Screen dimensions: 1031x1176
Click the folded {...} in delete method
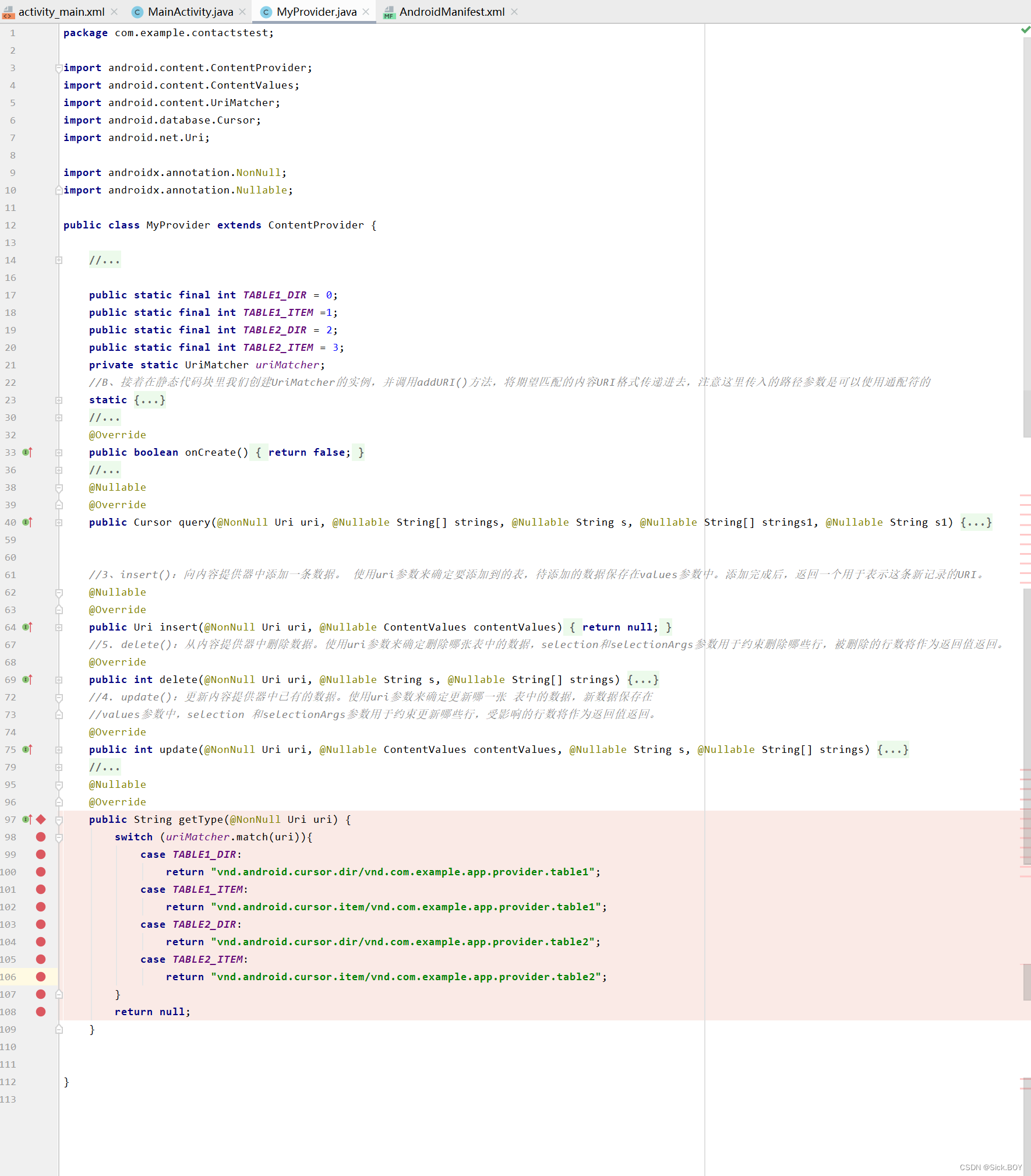click(x=642, y=679)
